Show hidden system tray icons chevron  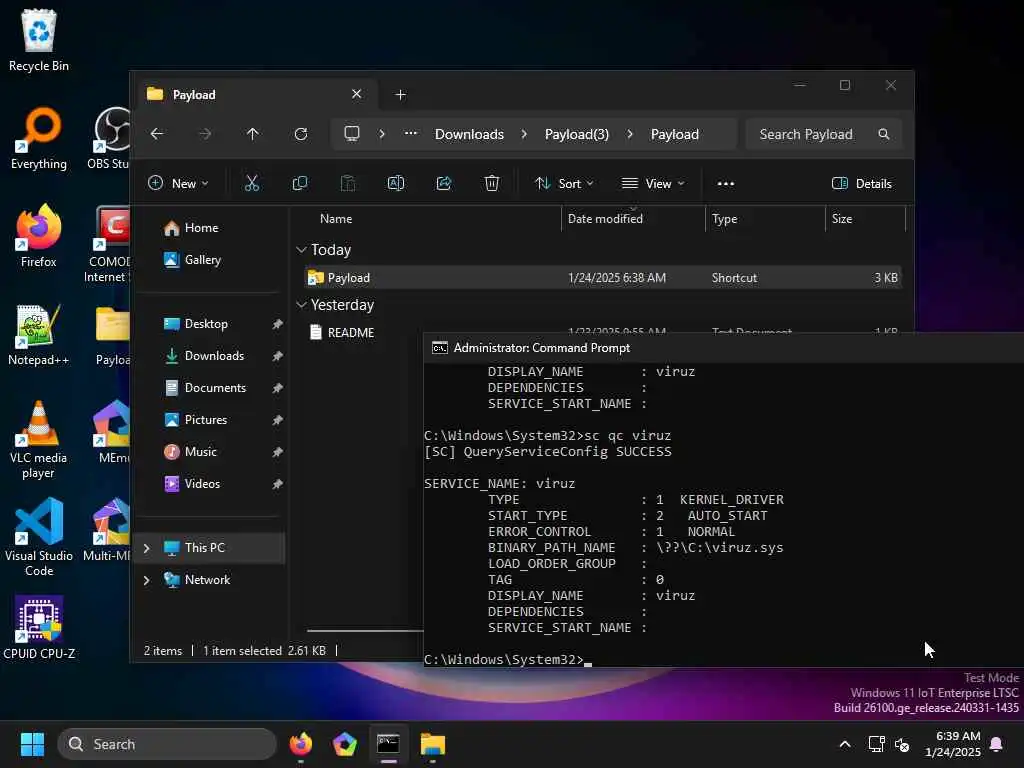[x=845, y=744]
